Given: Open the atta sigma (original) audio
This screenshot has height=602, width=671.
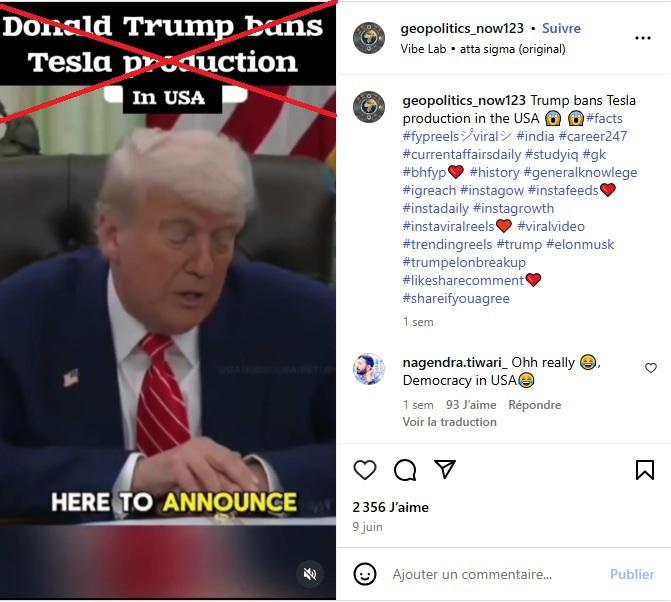Looking at the screenshot, I should coord(512,49).
